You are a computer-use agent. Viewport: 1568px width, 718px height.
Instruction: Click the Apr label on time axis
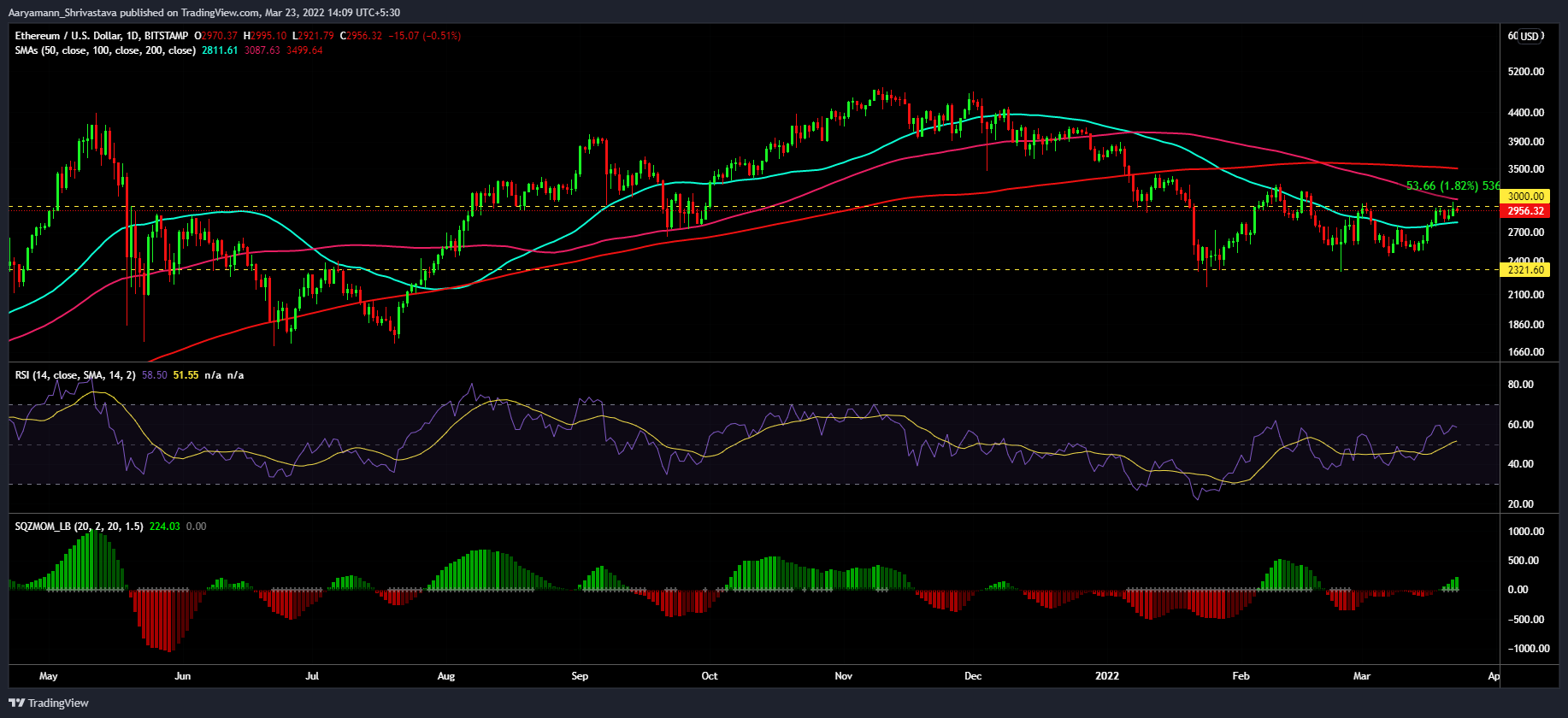pos(1494,676)
